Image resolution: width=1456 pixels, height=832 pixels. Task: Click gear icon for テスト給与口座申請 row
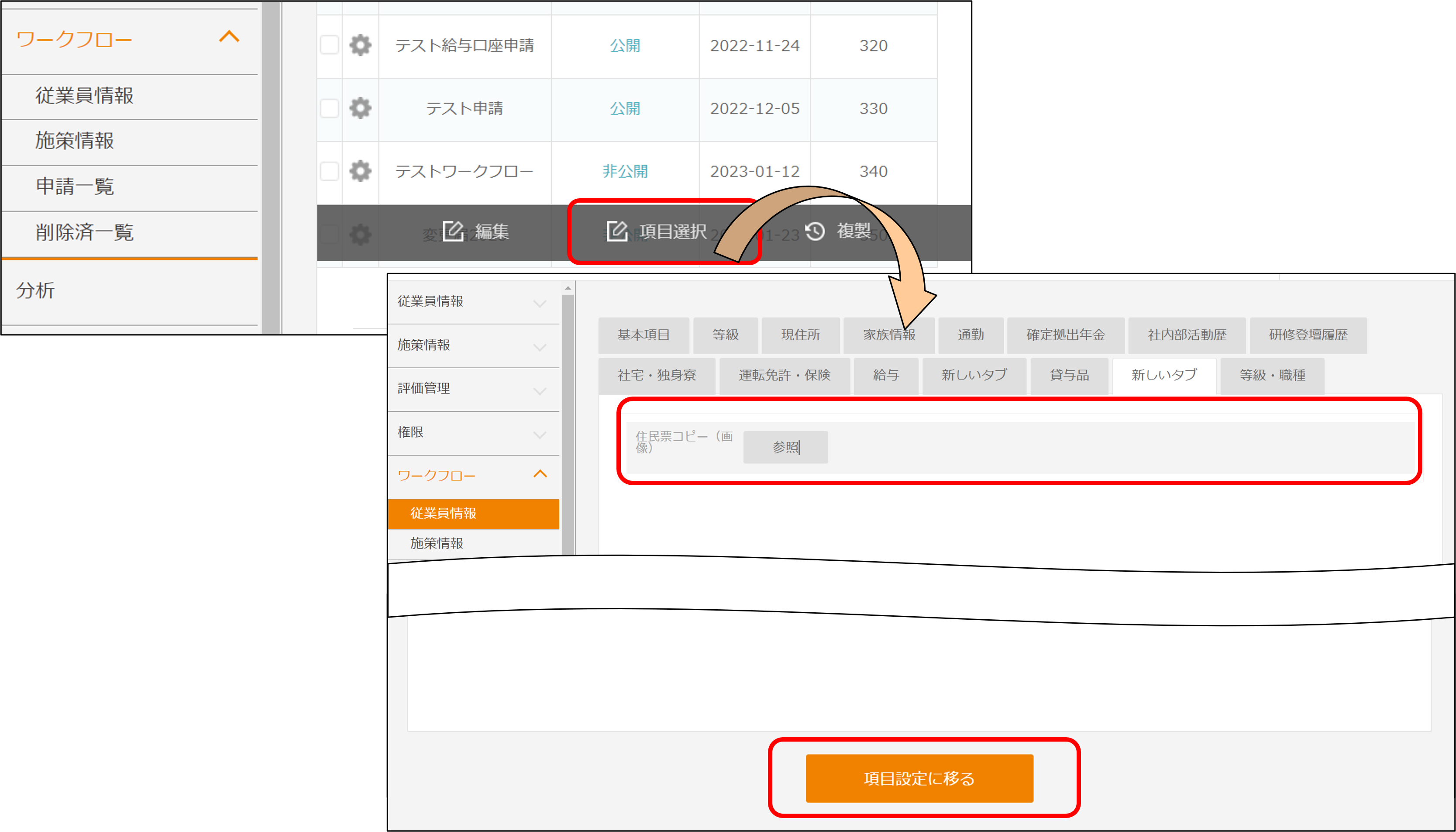point(360,45)
